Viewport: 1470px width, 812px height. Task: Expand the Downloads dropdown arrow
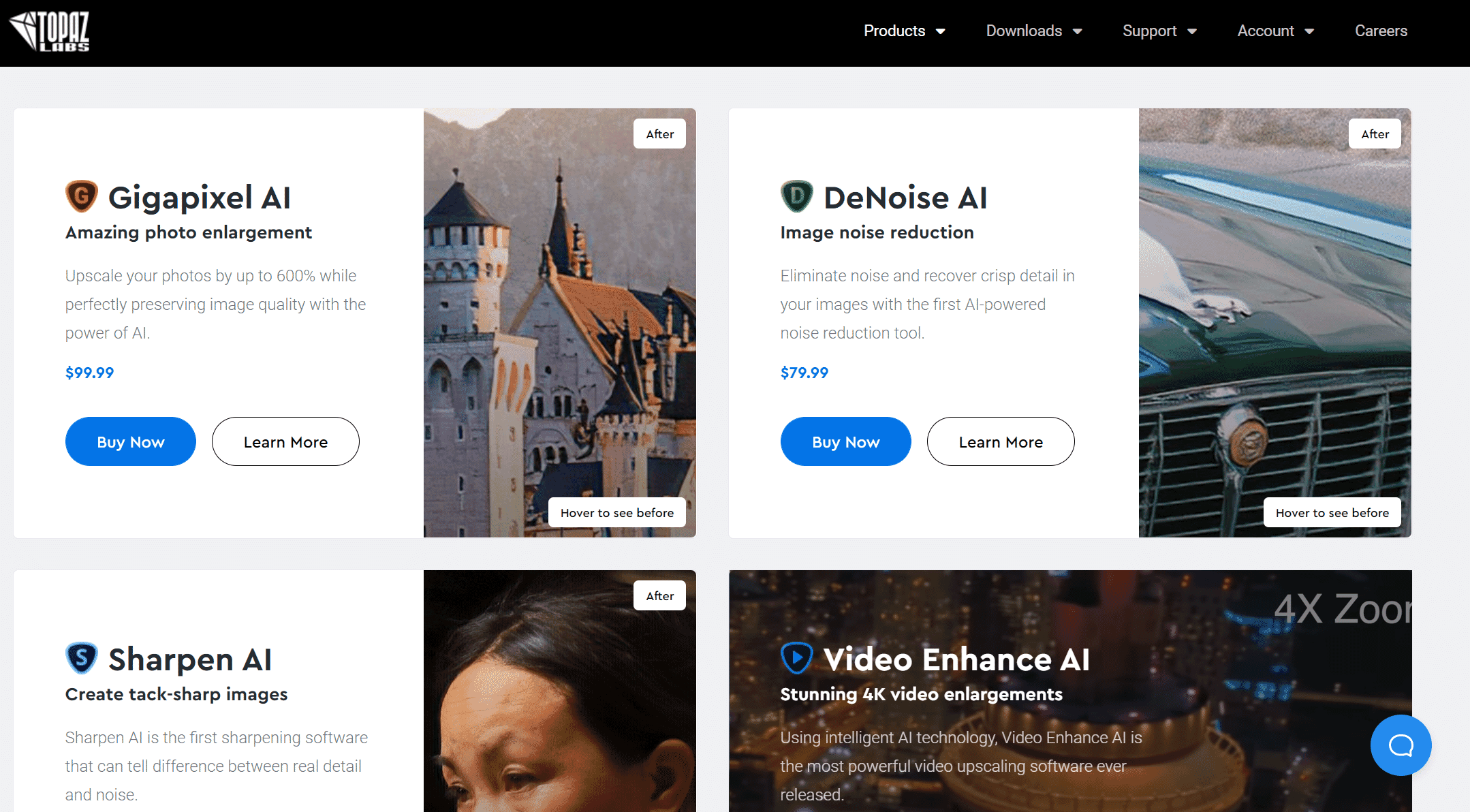pos(1078,31)
